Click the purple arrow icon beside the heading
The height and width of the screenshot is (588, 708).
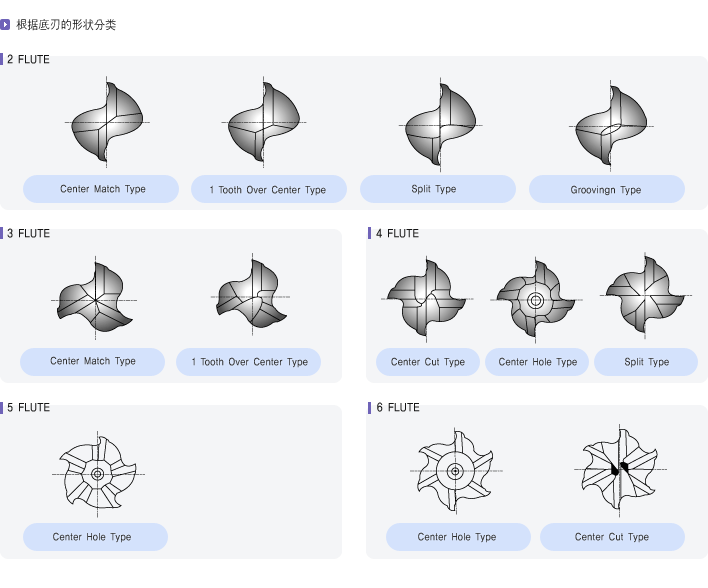click(x=6, y=24)
